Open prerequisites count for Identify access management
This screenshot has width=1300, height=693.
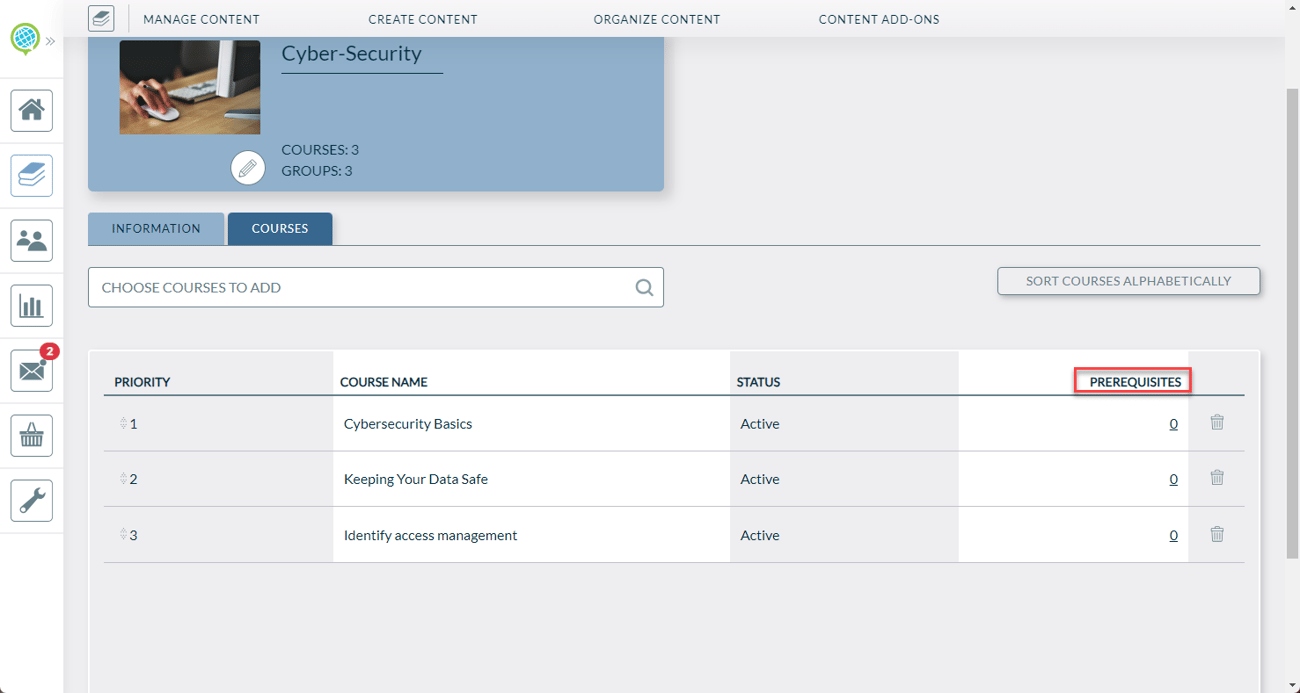[1173, 535]
